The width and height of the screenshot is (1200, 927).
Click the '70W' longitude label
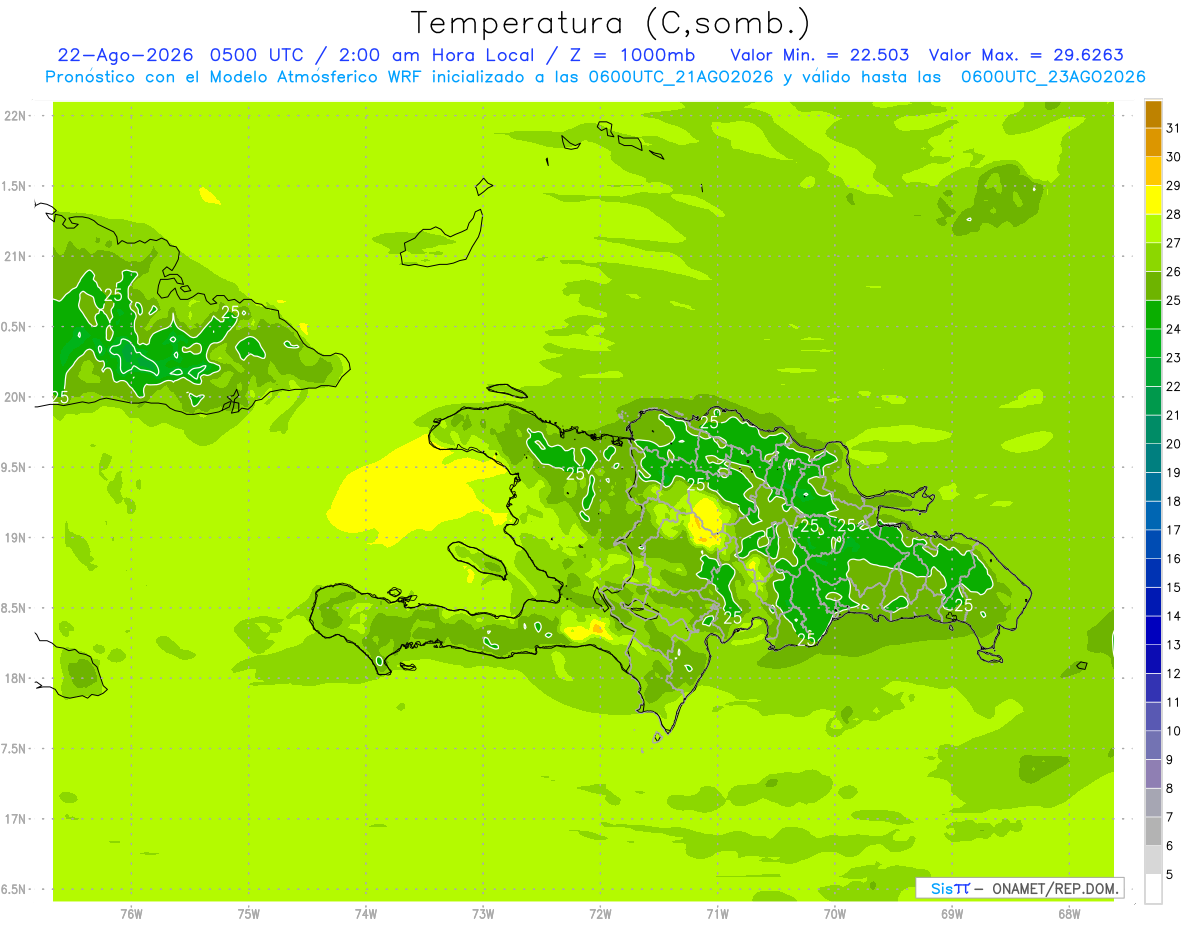point(835,914)
